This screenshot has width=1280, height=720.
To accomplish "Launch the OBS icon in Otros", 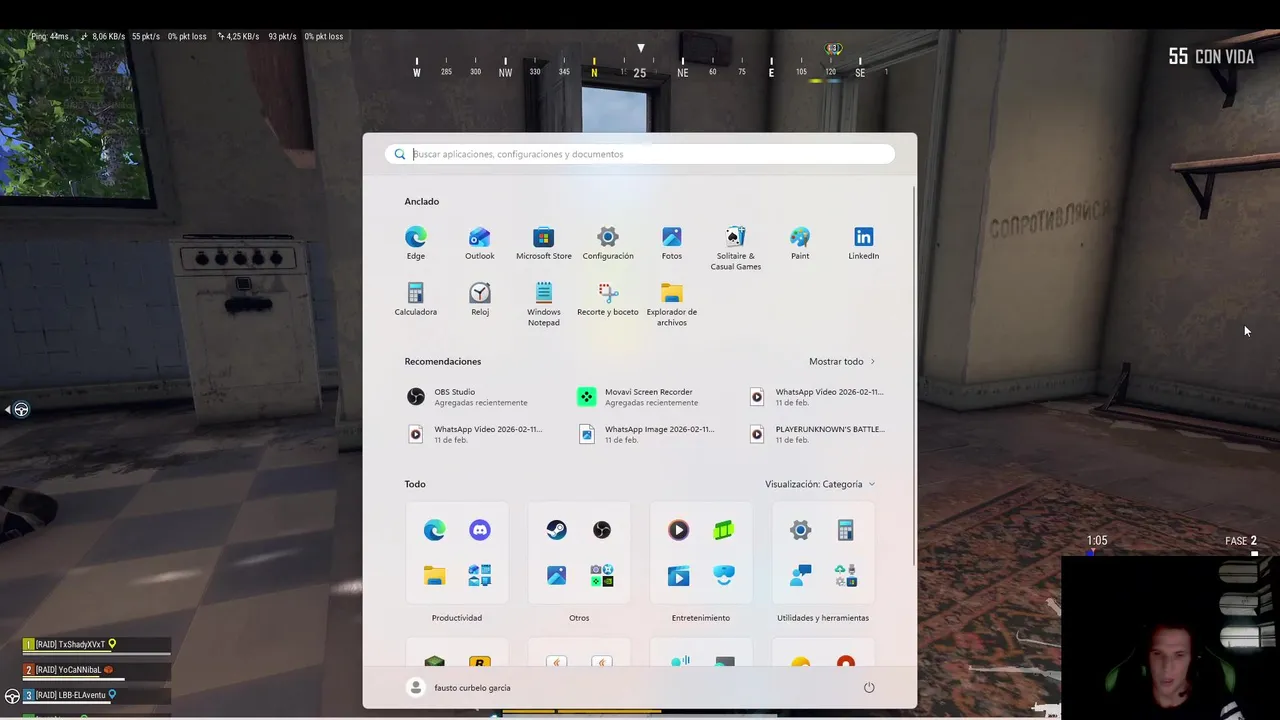I will (602, 530).
